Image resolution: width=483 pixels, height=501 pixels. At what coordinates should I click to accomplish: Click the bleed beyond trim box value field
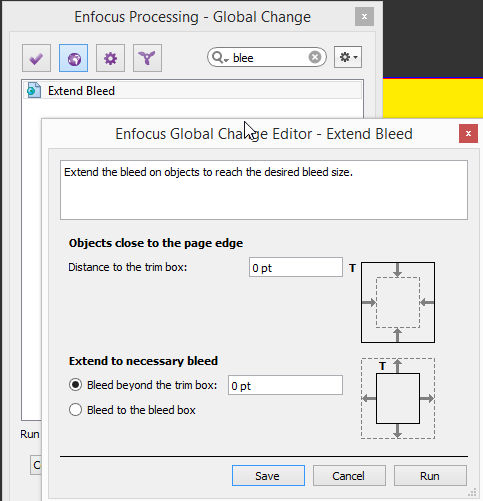click(285, 385)
